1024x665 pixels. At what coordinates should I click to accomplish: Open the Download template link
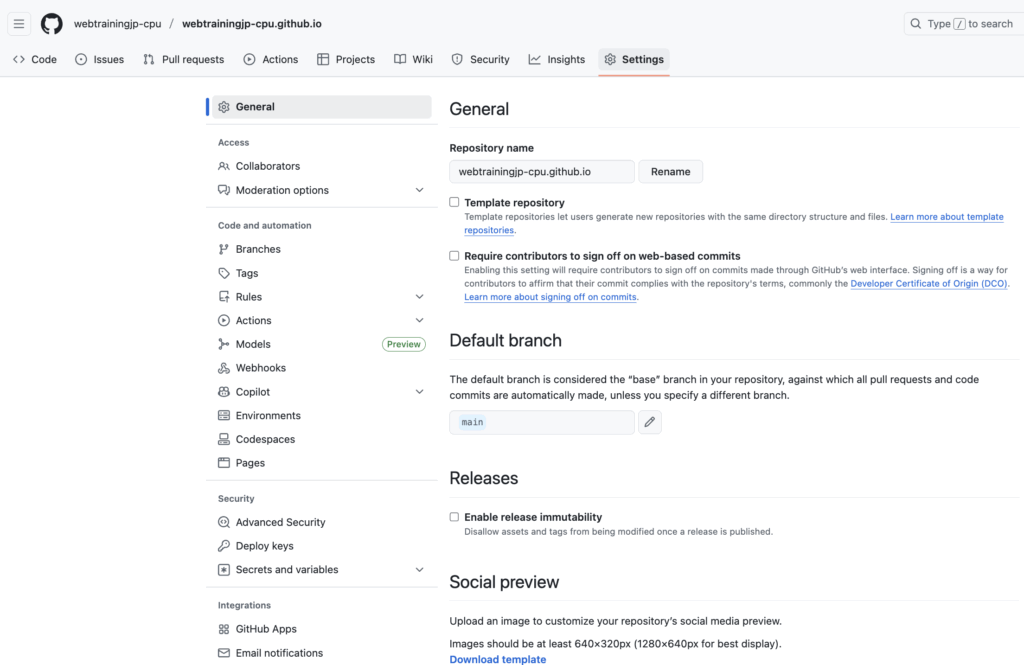pyautogui.click(x=497, y=659)
